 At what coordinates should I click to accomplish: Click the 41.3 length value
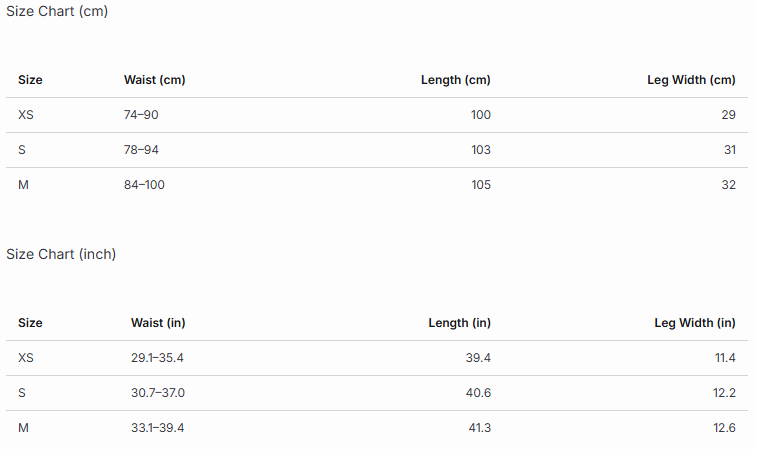point(479,428)
